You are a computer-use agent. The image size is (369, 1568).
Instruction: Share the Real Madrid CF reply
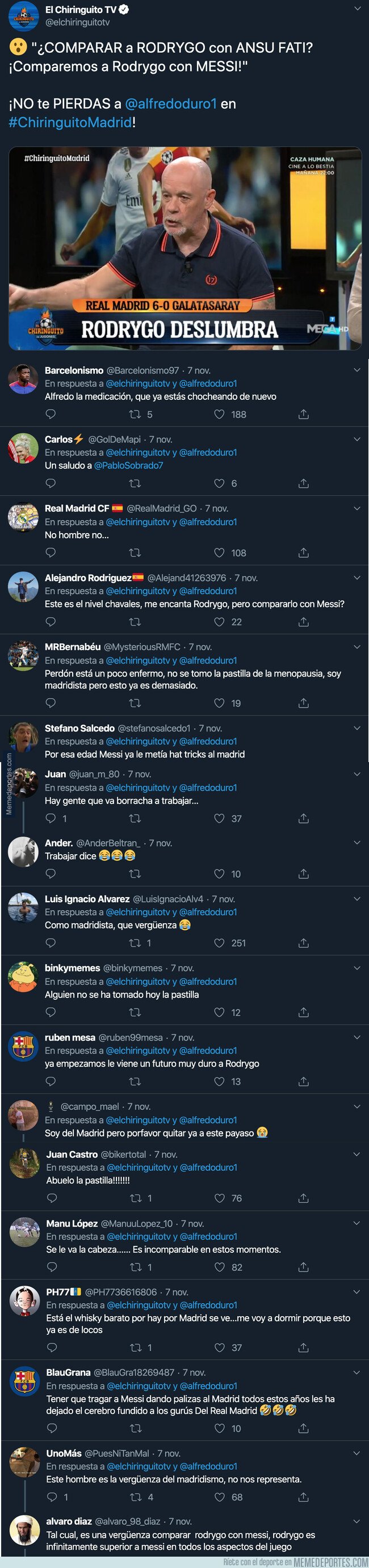[303, 553]
